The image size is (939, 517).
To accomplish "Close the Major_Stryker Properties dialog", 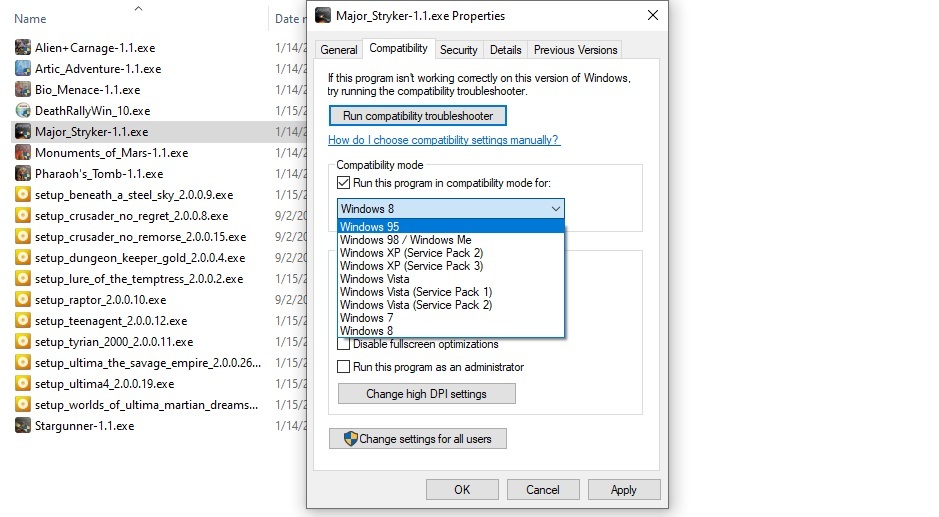I will pos(653,15).
